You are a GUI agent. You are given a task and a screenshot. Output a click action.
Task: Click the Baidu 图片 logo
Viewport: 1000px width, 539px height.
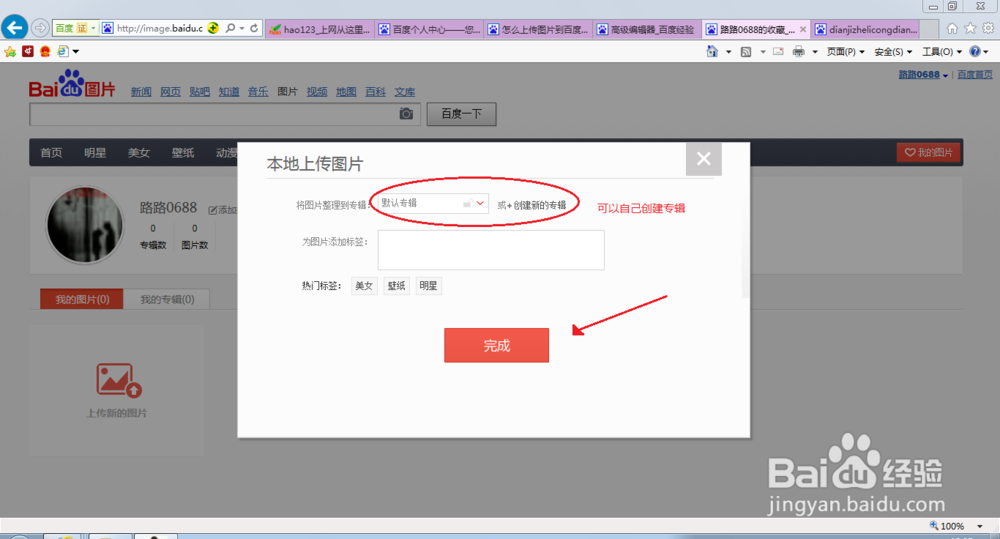click(72, 84)
